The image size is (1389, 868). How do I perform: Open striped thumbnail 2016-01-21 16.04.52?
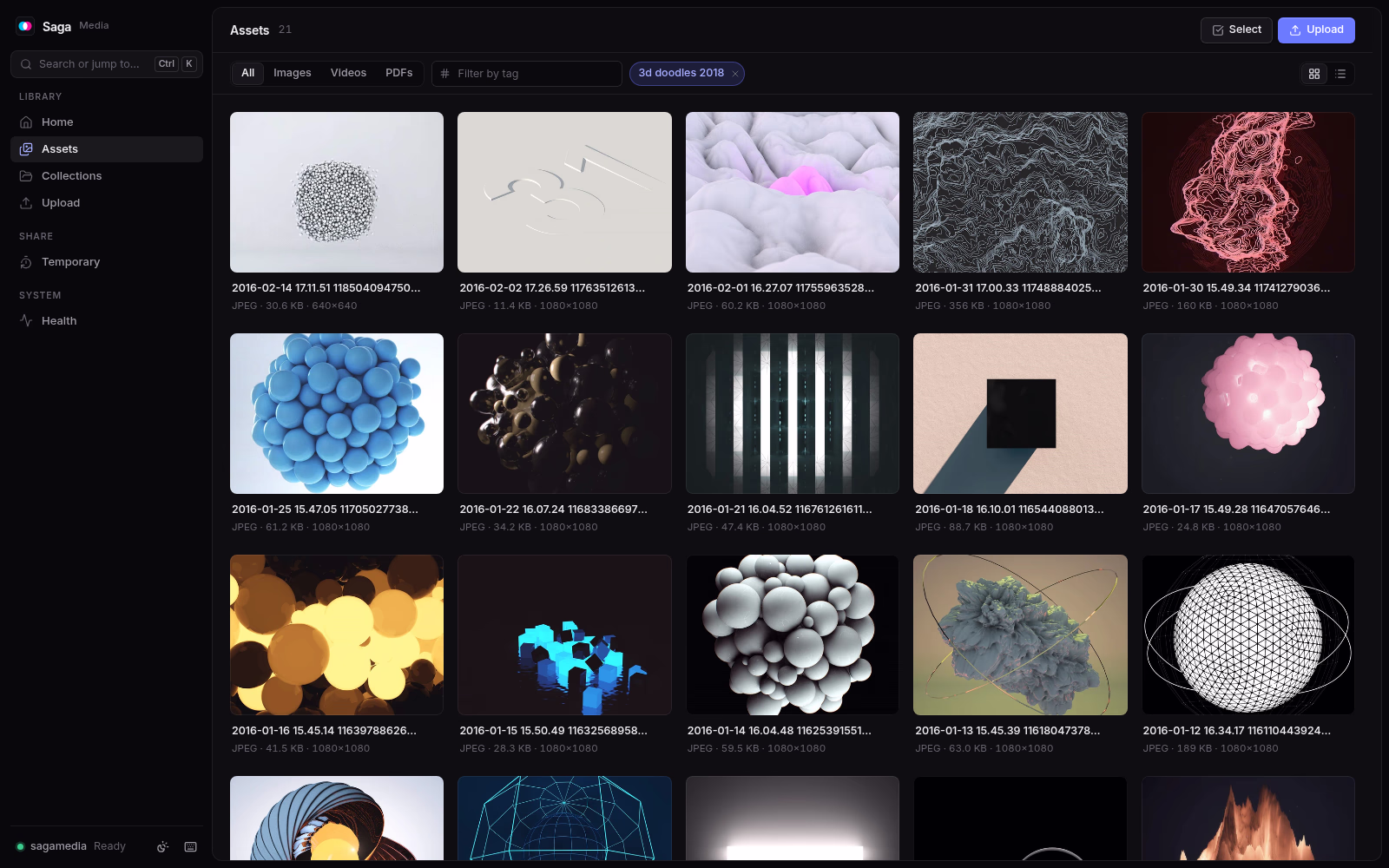[793, 413]
